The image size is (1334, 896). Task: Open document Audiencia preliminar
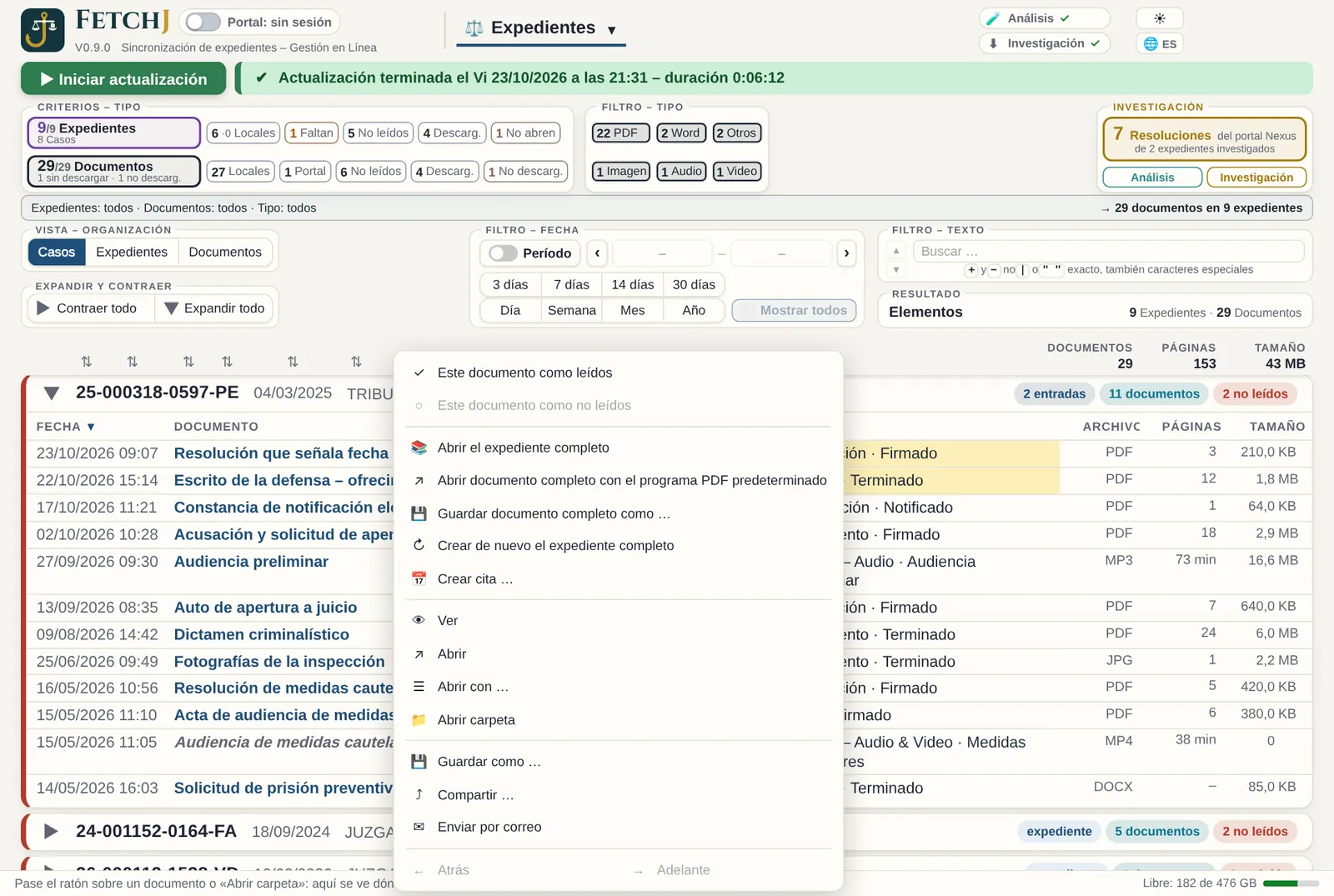251,562
